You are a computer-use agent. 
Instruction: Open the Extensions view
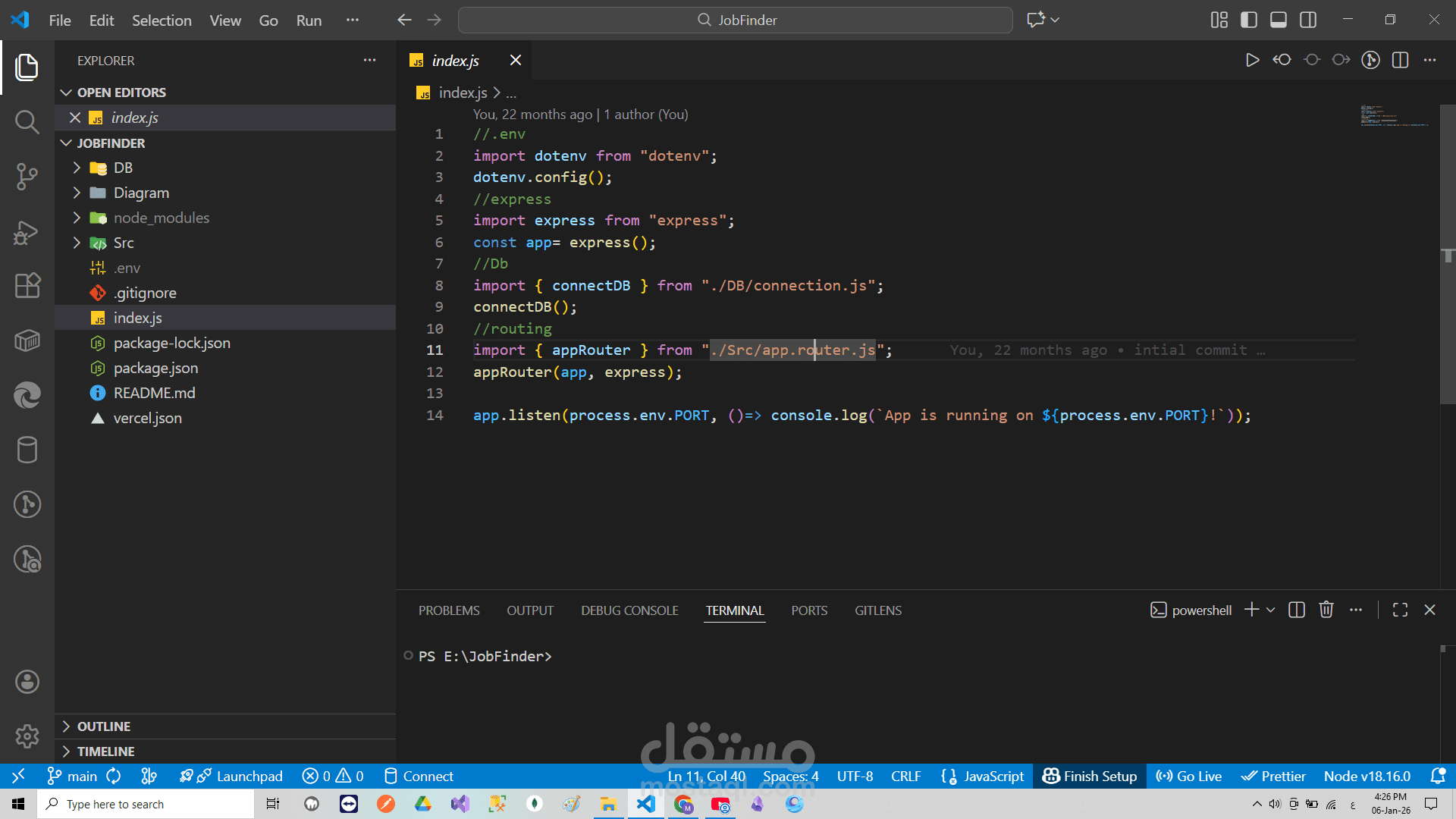27,285
